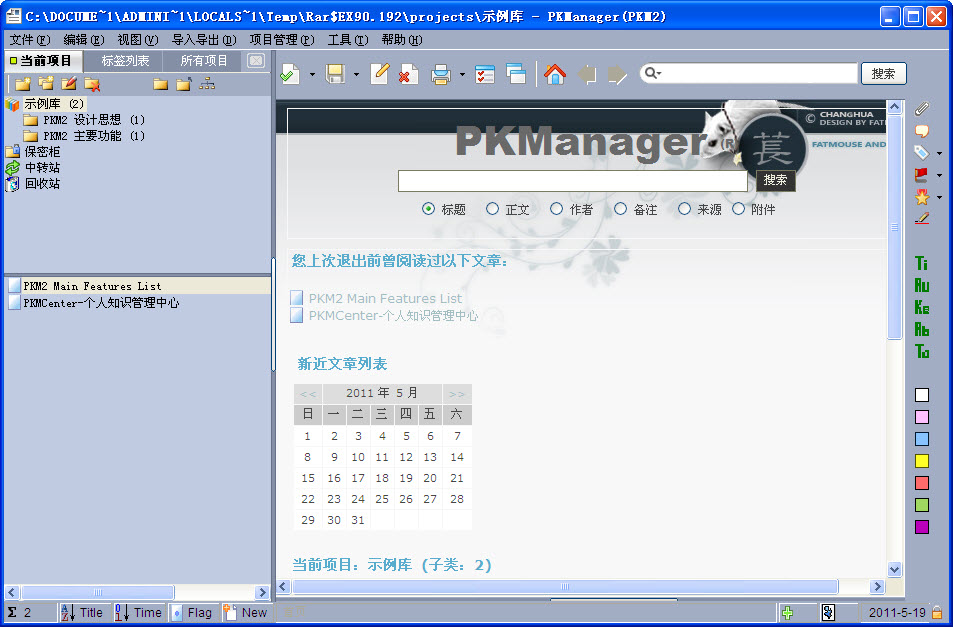Click the hierarchy tree structure icon
The image size is (953, 627).
point(207,83)
